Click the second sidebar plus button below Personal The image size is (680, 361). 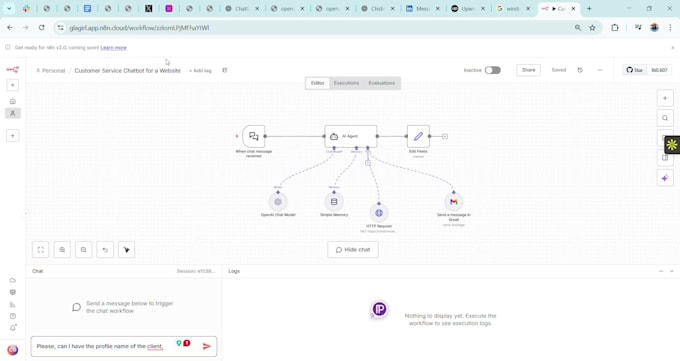click(x=13, y=136)
